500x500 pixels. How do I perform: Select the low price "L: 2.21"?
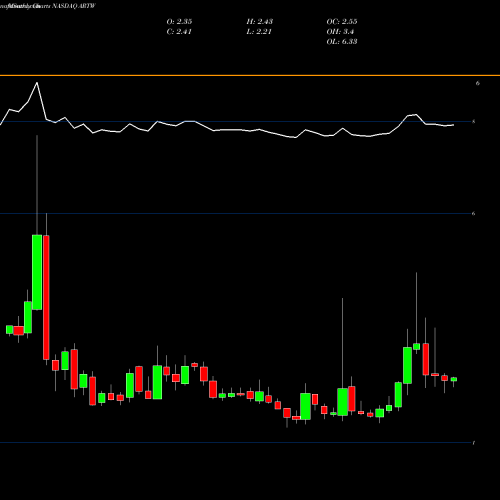pyautogui.click(x=259, y=32)
